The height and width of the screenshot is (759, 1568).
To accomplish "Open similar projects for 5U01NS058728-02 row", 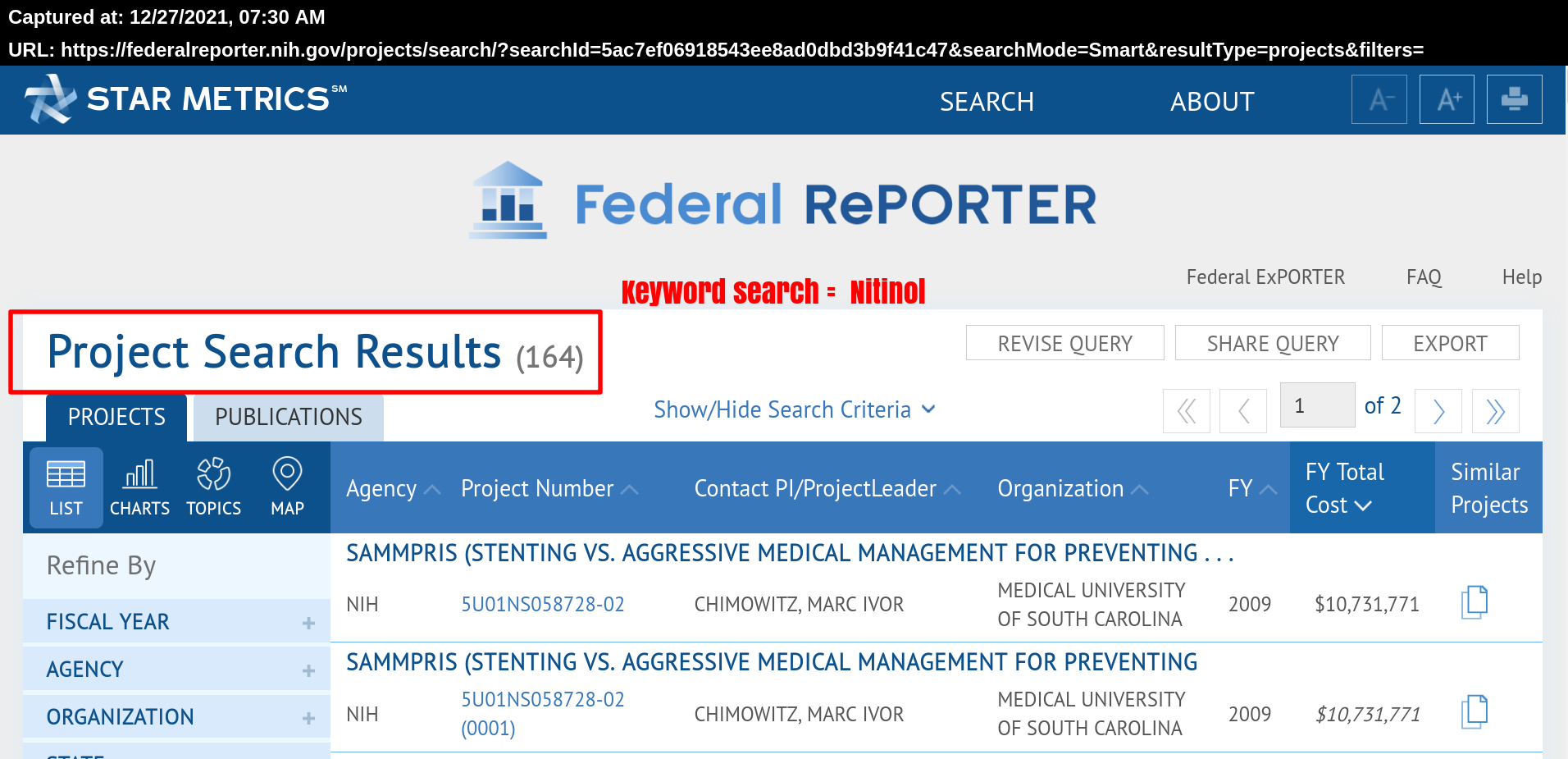I will (1475, 602).
